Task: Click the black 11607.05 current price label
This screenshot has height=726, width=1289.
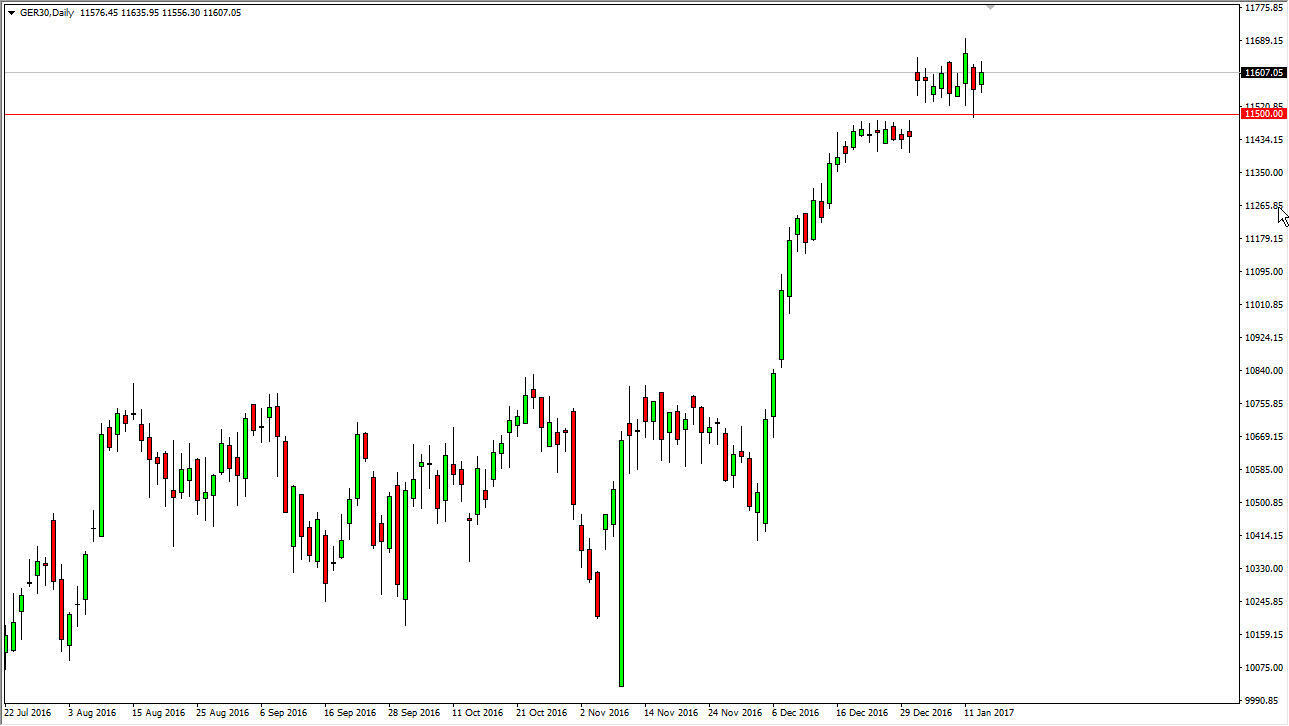Action: [1263, 73]
